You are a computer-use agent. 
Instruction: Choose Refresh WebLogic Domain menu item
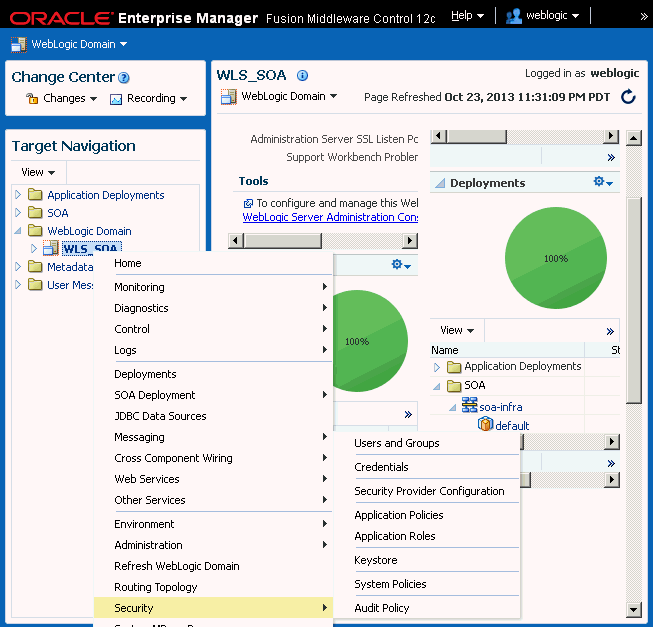click(175, 566)
